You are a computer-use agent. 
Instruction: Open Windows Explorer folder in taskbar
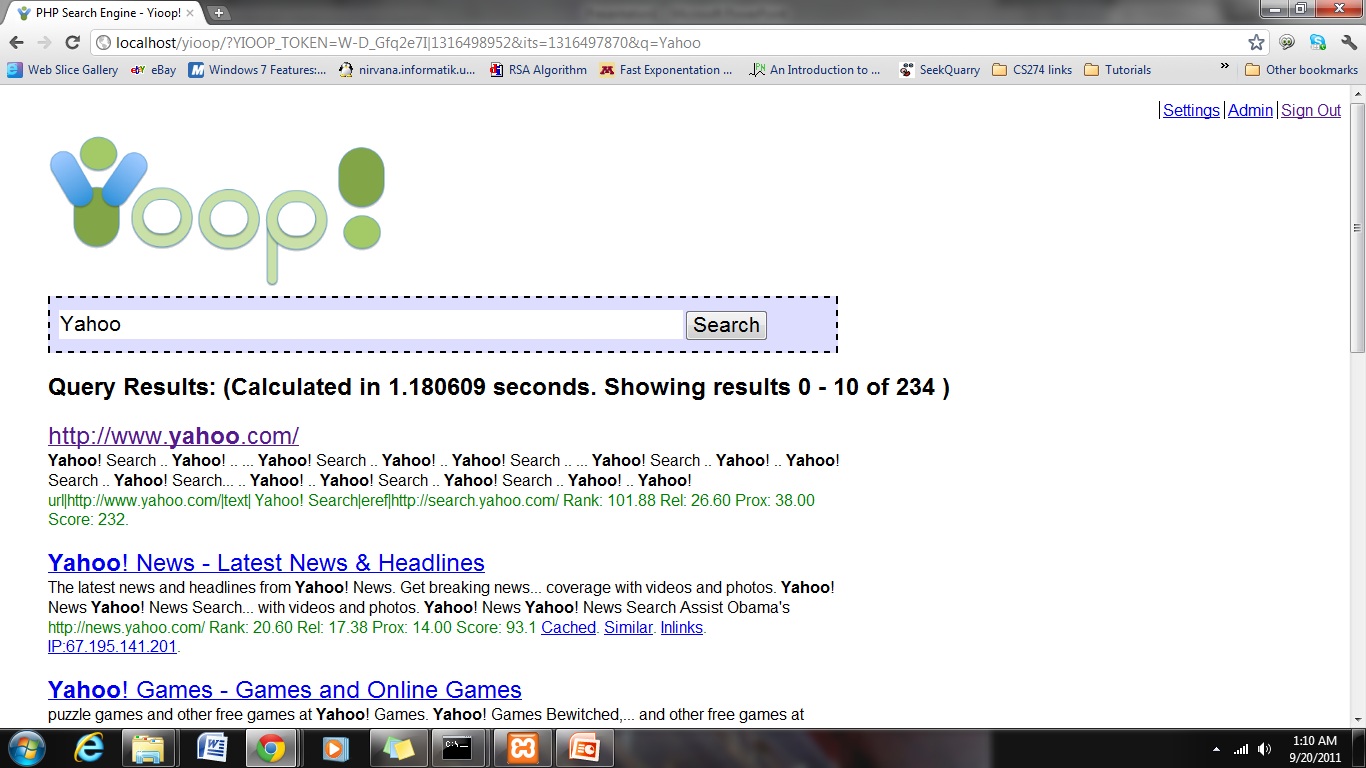(148, 748)
